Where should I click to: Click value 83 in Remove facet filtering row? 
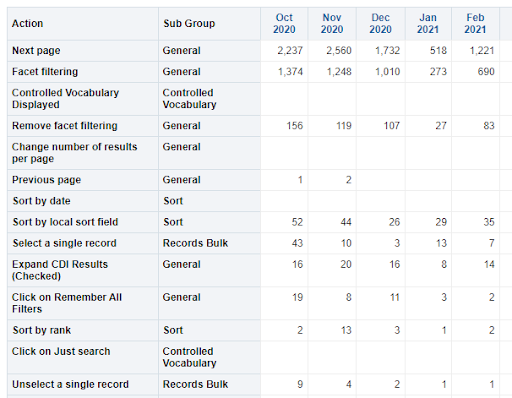489,126
